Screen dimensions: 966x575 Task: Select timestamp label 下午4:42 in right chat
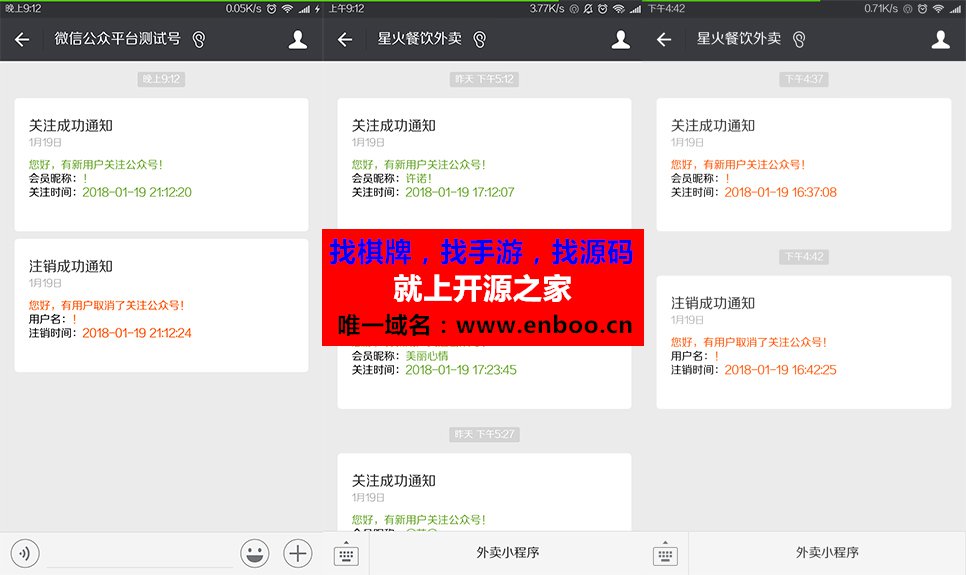point(804,257)
